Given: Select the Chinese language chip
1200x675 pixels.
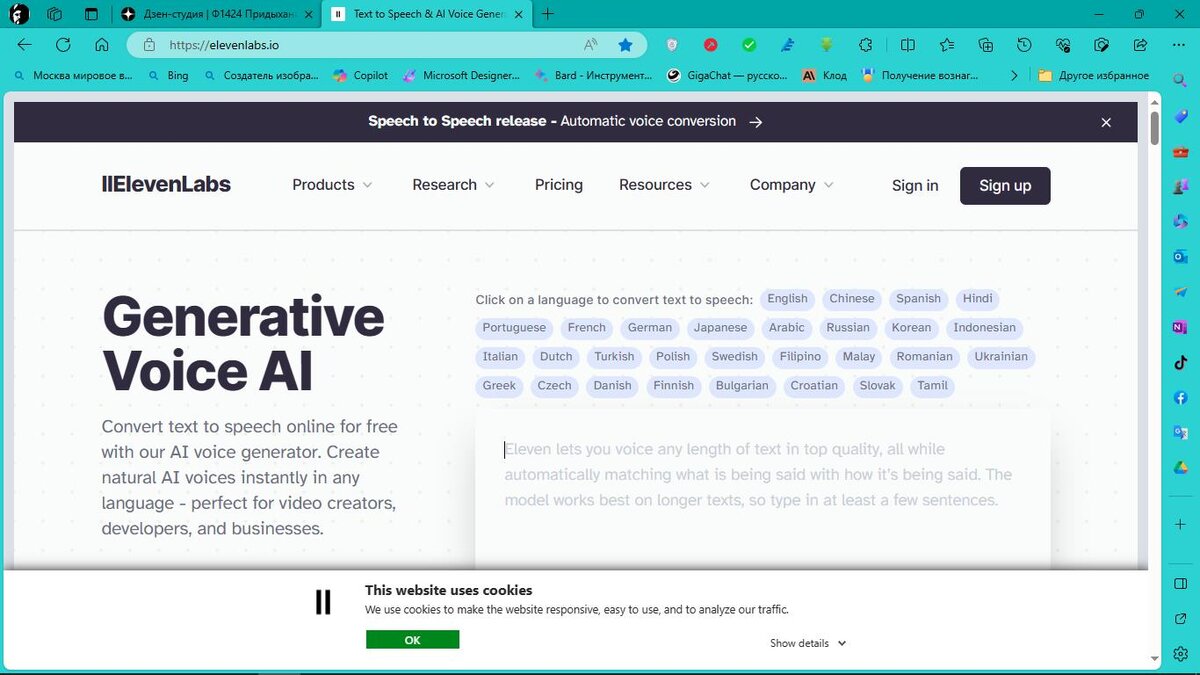Looking at the screenshot, I should pos(852,298).
